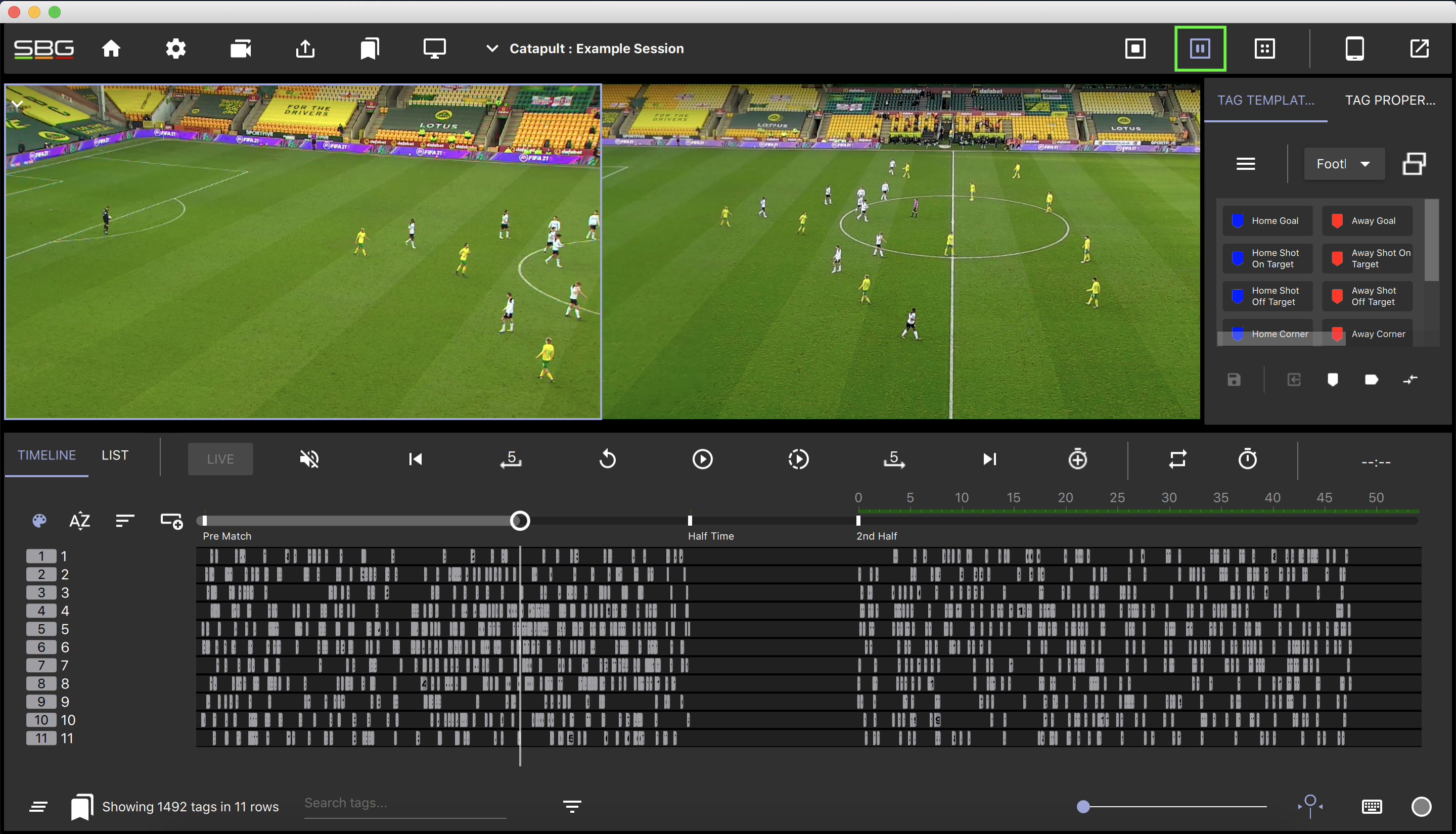This screenshot has height=834, width=1456.
Task: Open the color palette icon
Action: 39,521
